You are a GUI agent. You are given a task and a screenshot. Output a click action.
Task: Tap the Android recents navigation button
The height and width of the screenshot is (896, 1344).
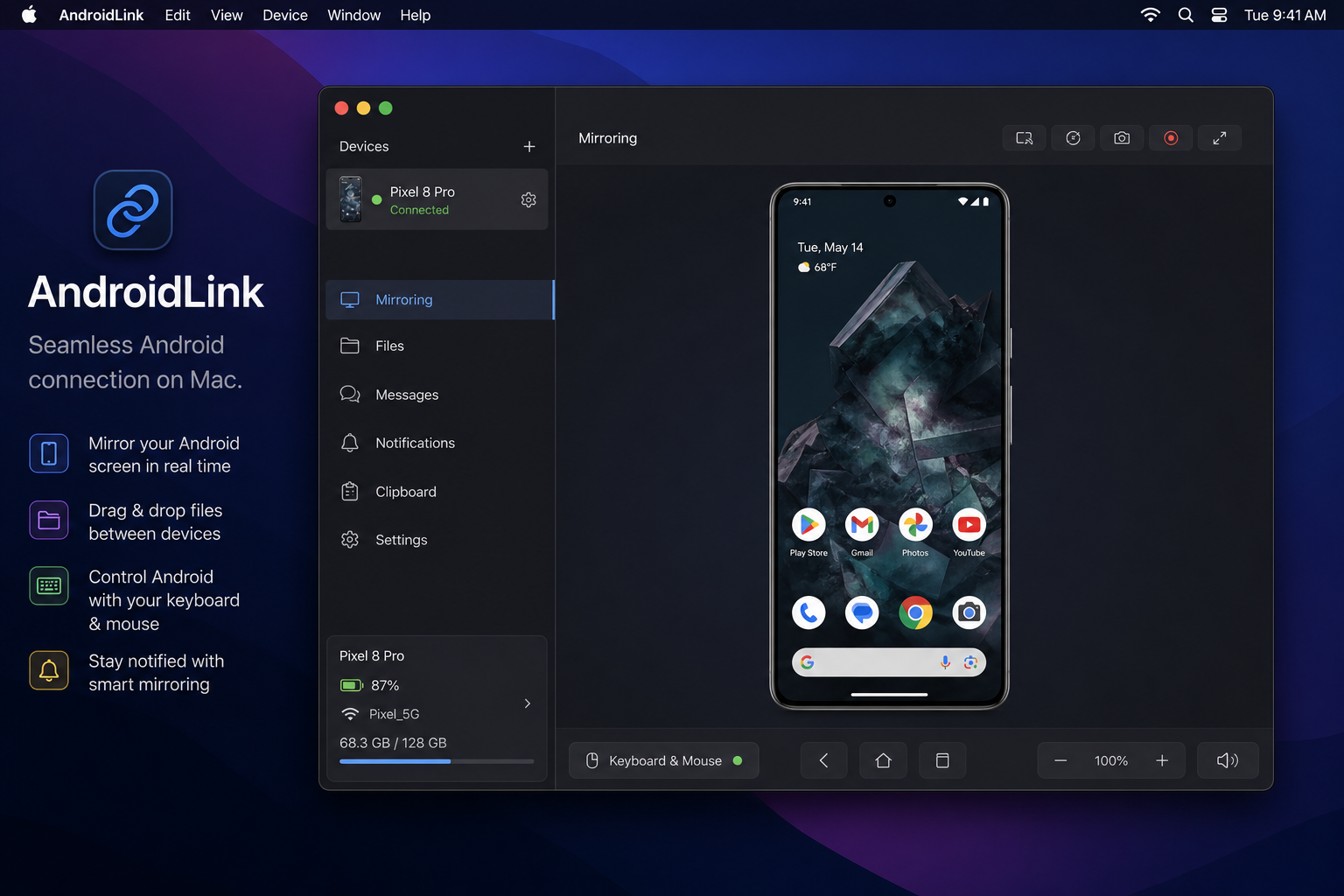click(942, 760)
